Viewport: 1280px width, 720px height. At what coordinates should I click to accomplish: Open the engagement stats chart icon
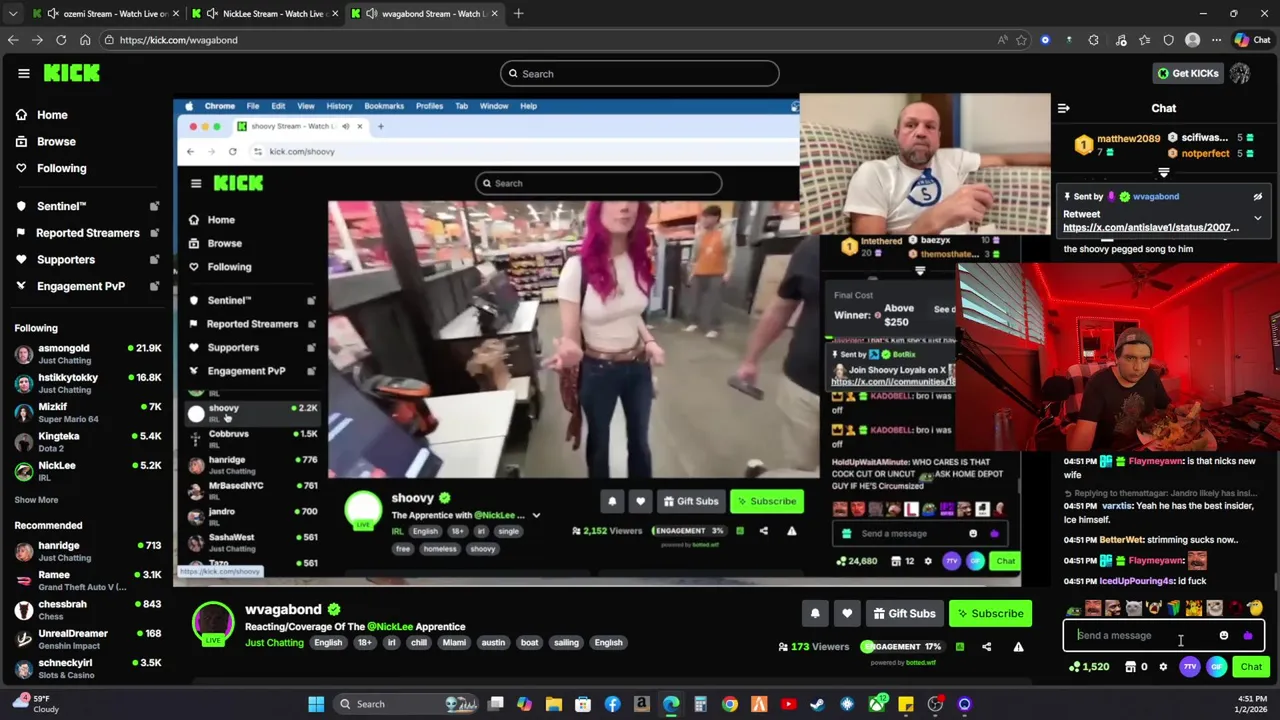959,647
